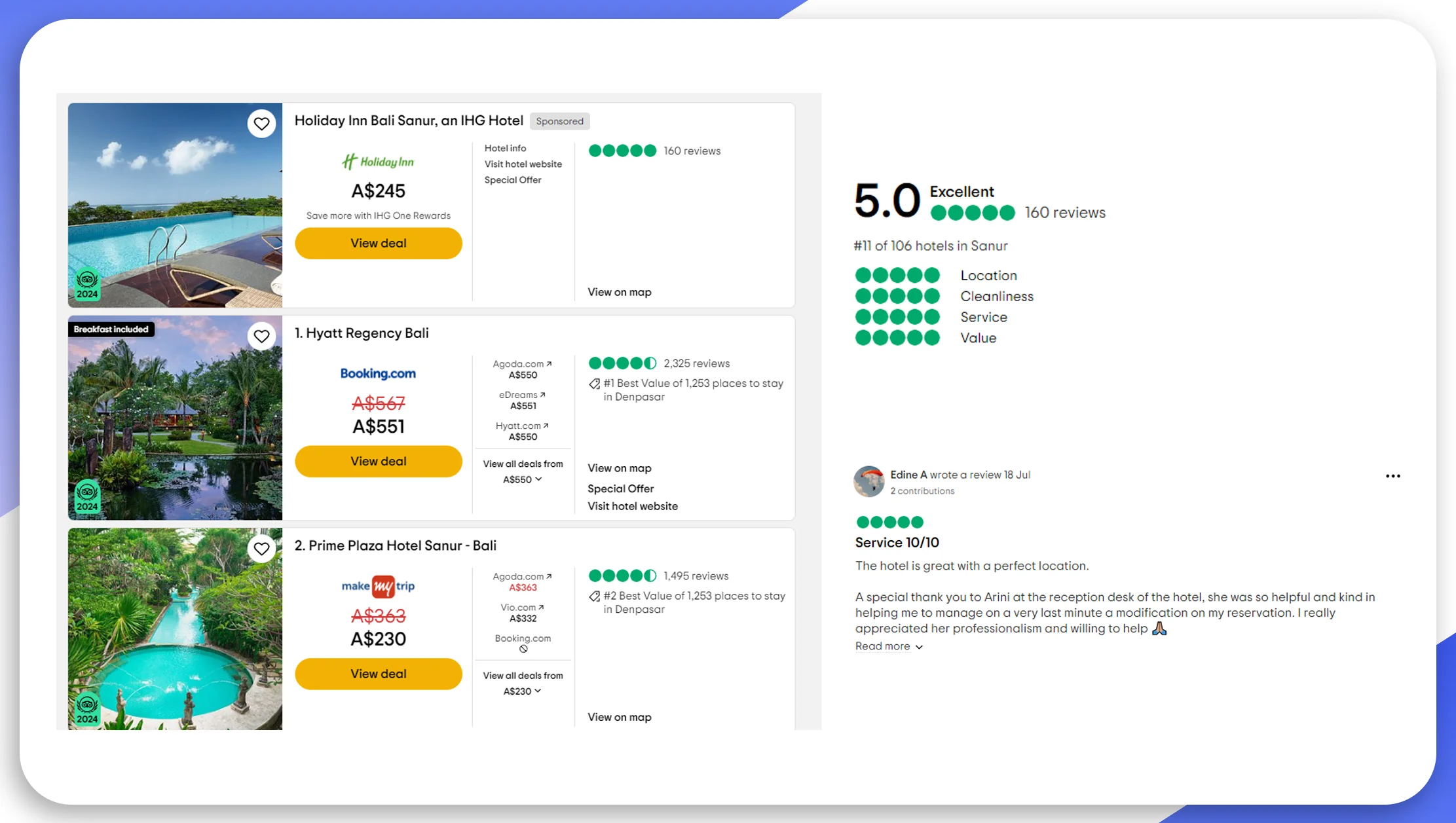Click 2,325 reviews on Hyatt listing
This screenshot has width=1456, height=823.
pyautogui.click(x=696, y=364)
